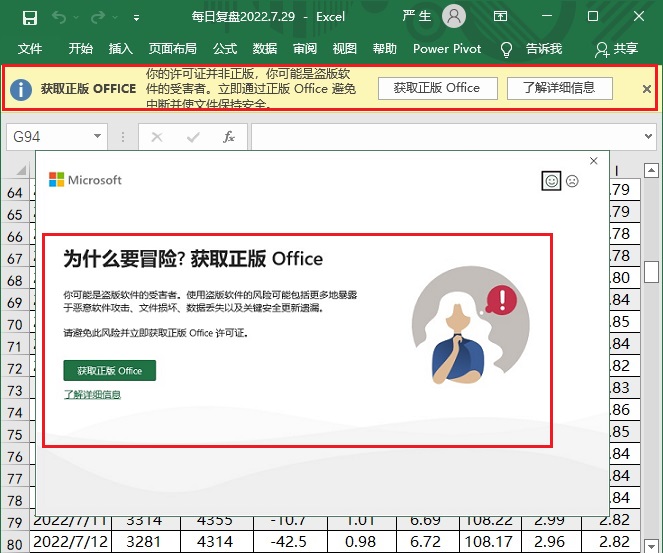Click the vertical scrollbar thumb
The image size is (663, 553).
(x=652, y=272)
